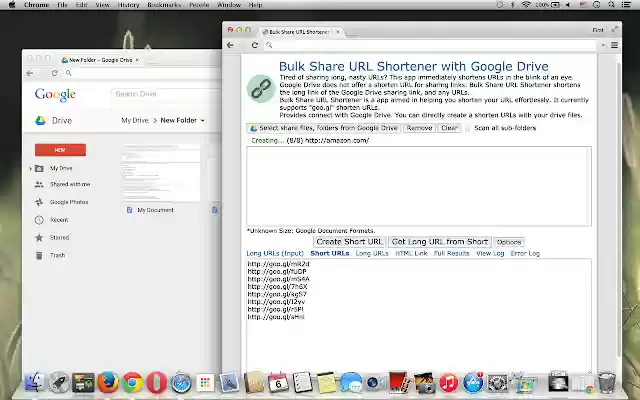Switch to the HTML Link tab

pos(411,253)
